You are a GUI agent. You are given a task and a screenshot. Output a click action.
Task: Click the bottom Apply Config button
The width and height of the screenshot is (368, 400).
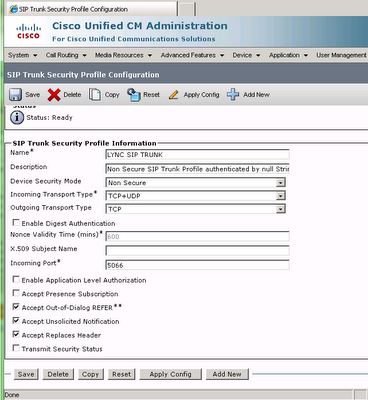170,374
